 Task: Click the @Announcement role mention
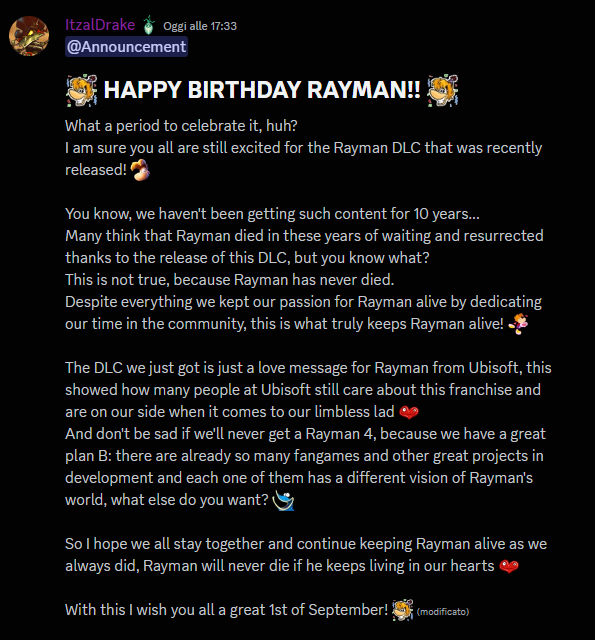pyautogui.click(x=127, y=47)
